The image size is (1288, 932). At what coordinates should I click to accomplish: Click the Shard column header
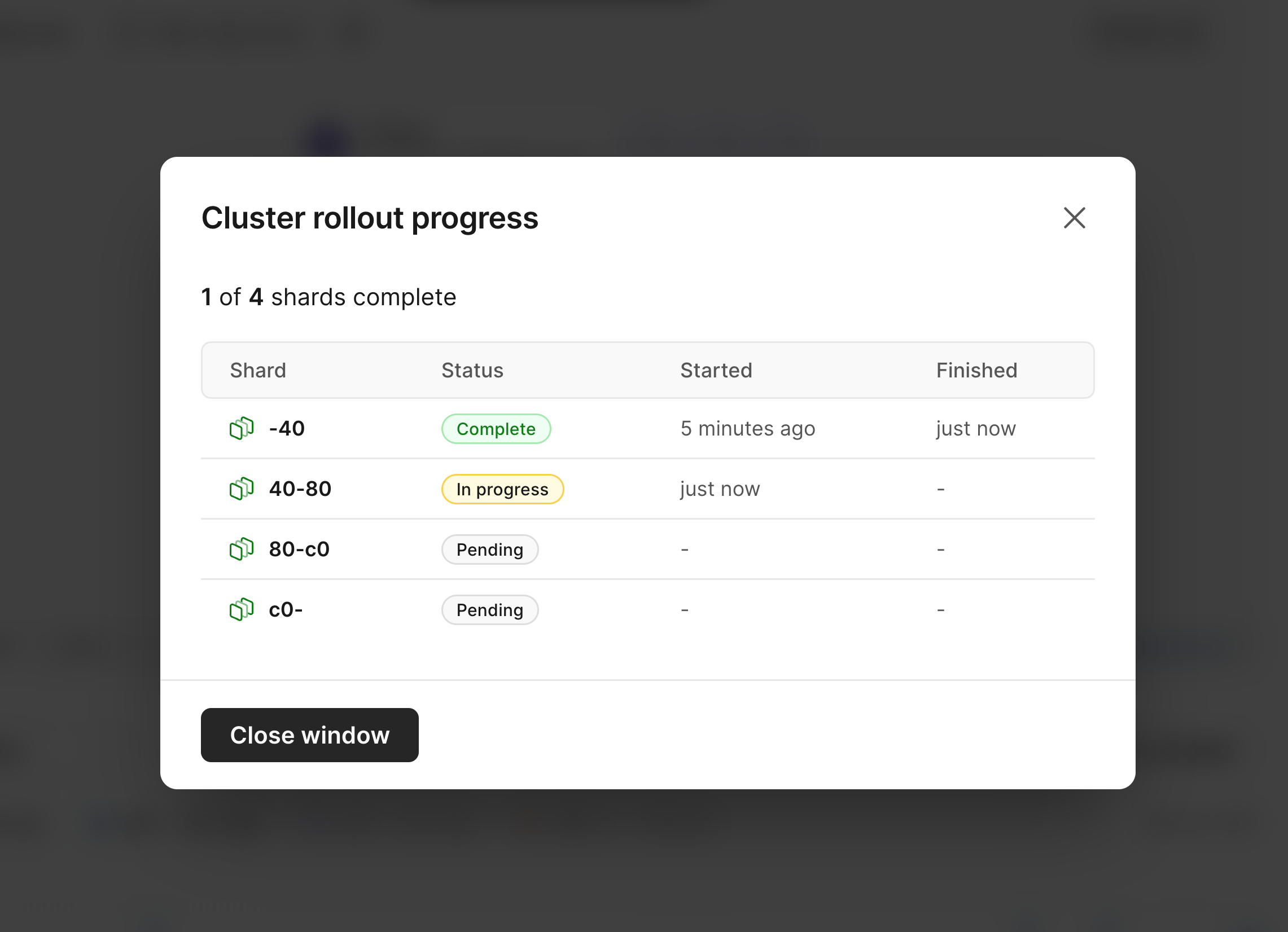[258, 371]
